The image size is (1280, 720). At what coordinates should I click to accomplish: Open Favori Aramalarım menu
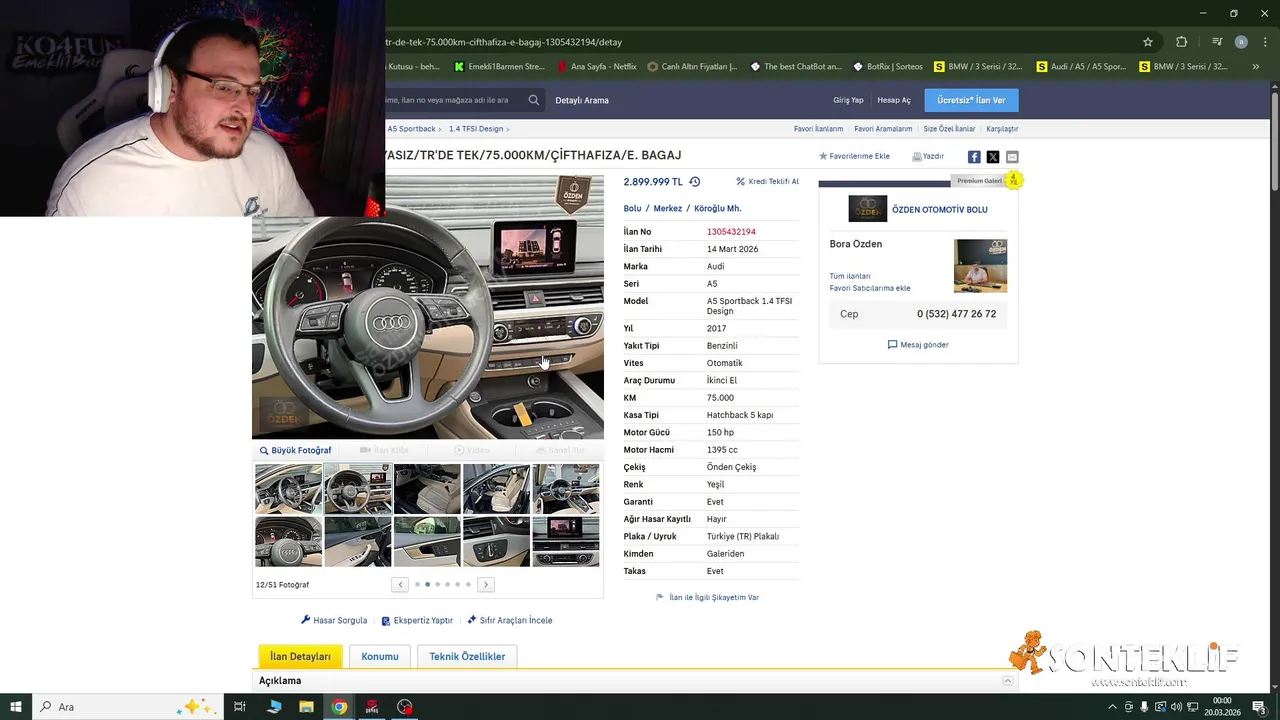pyautogui.click(x=883, y=129)
